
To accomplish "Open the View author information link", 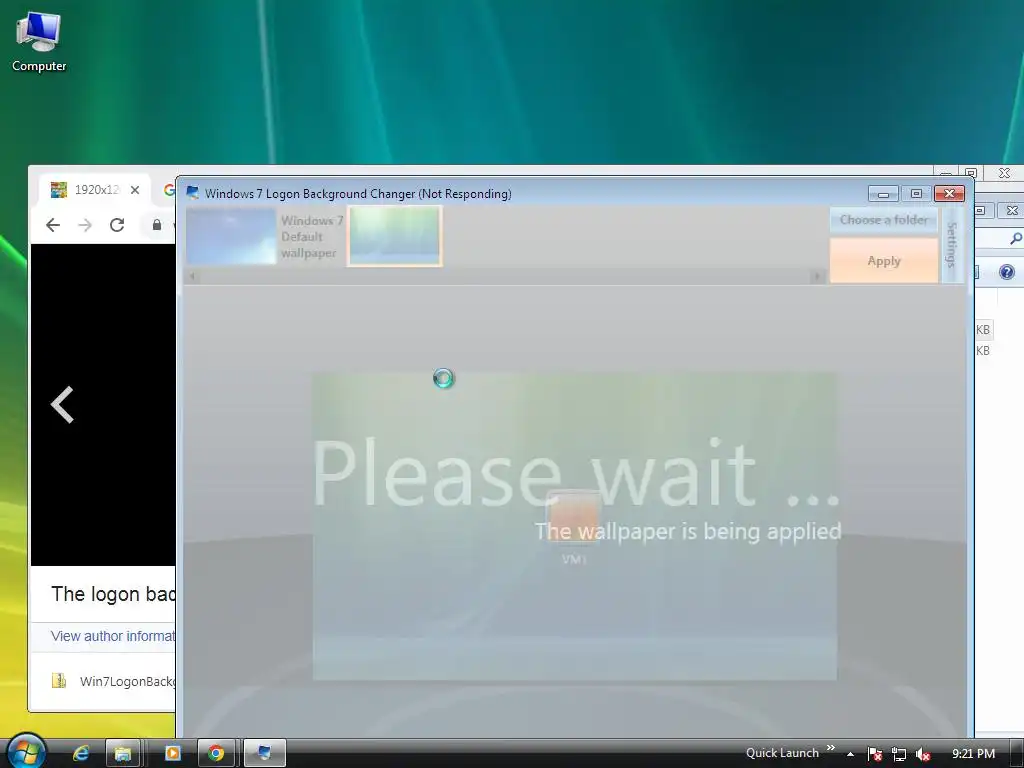I will point(113,636).
